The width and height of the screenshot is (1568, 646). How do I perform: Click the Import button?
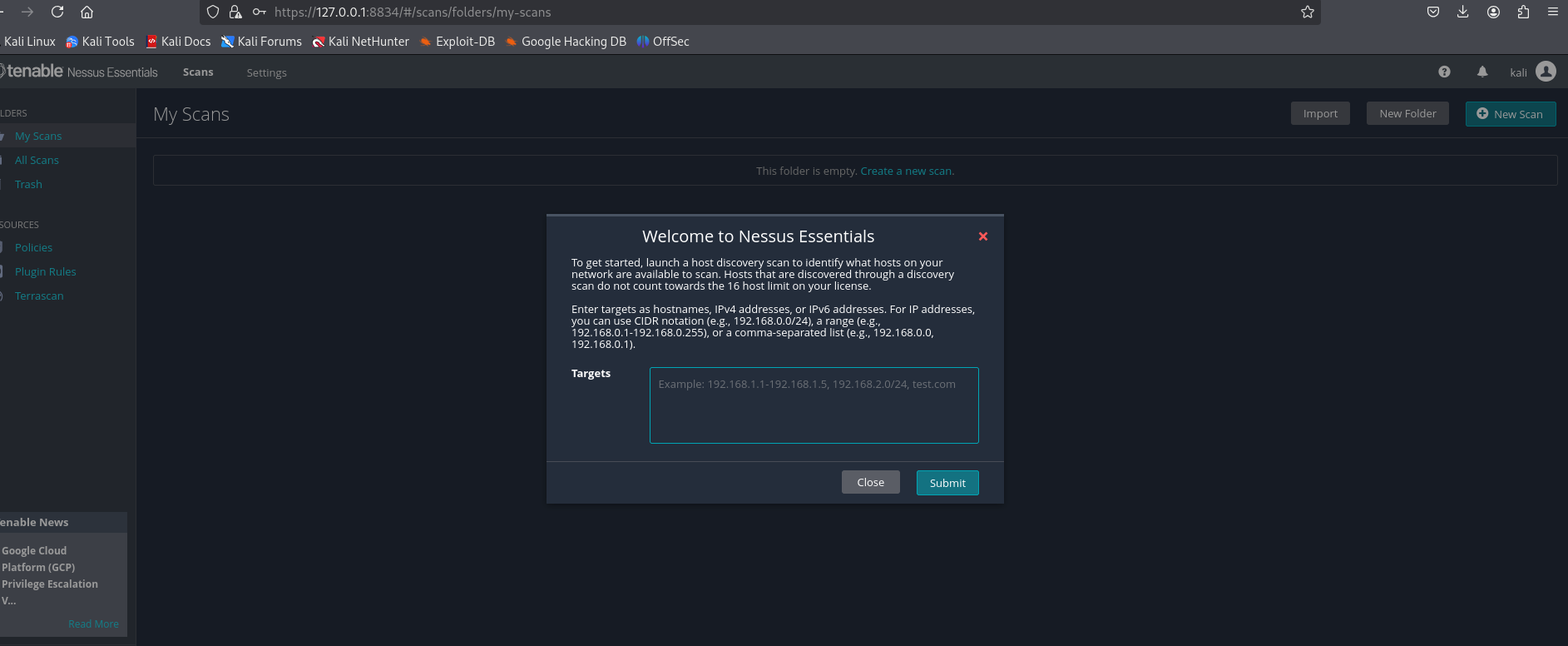click(1320, 113)
